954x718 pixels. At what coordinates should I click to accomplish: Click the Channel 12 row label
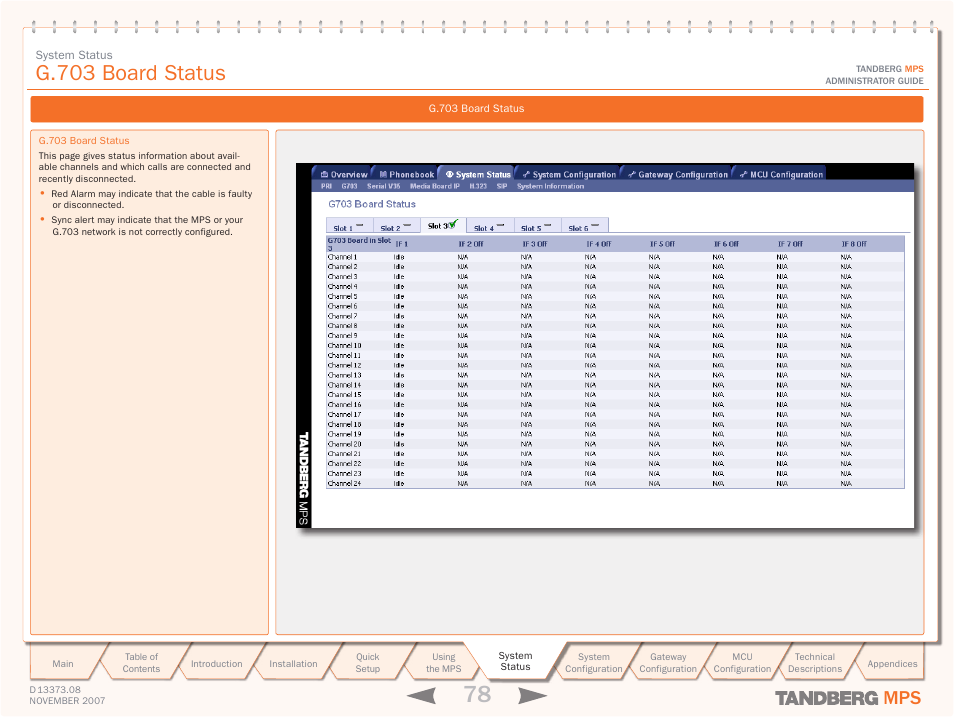(344, 365)
